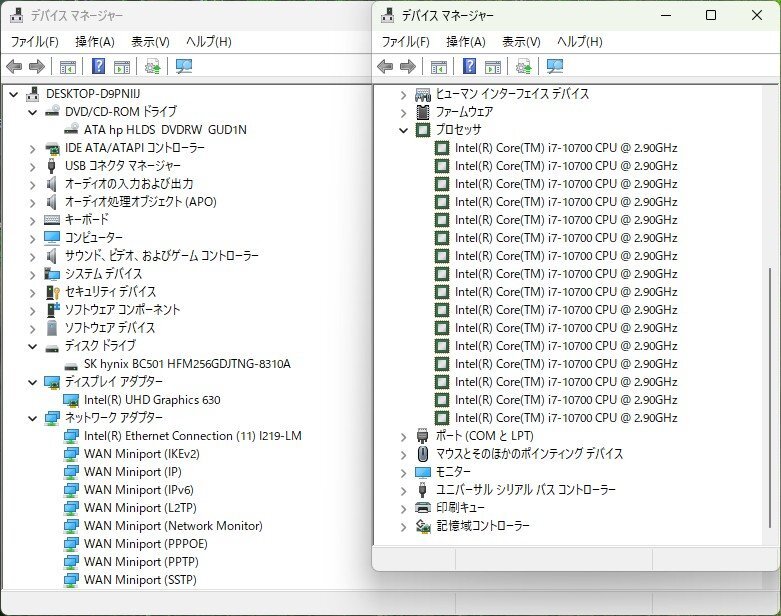Select the keyboard category icon
This screenshot has width=781, height=616.
click(52, 220)
